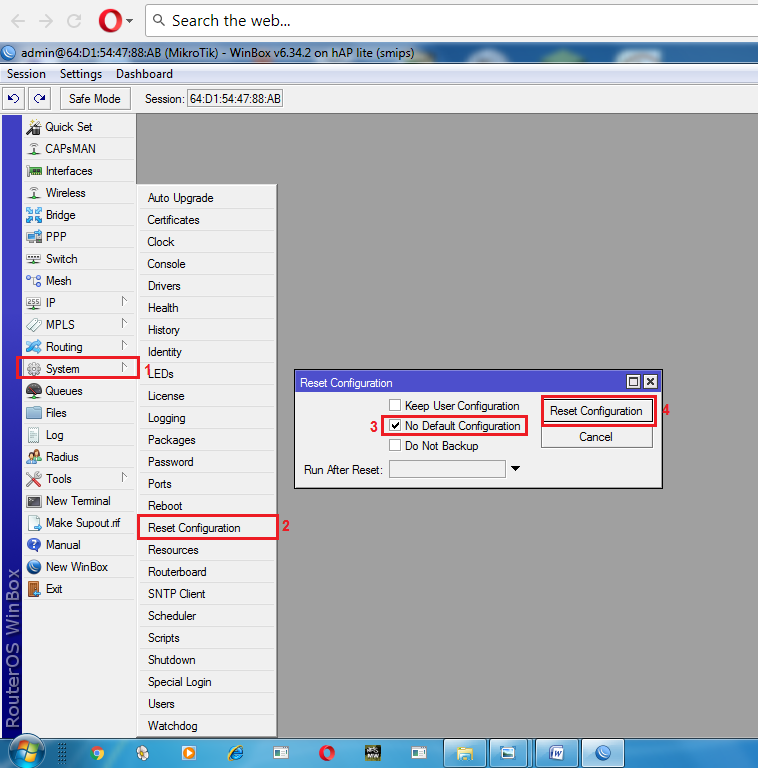Screen dimensions: 758x768
Task: Click the Switch device icon
Action: pyautogui.click(x=34, y=259)
